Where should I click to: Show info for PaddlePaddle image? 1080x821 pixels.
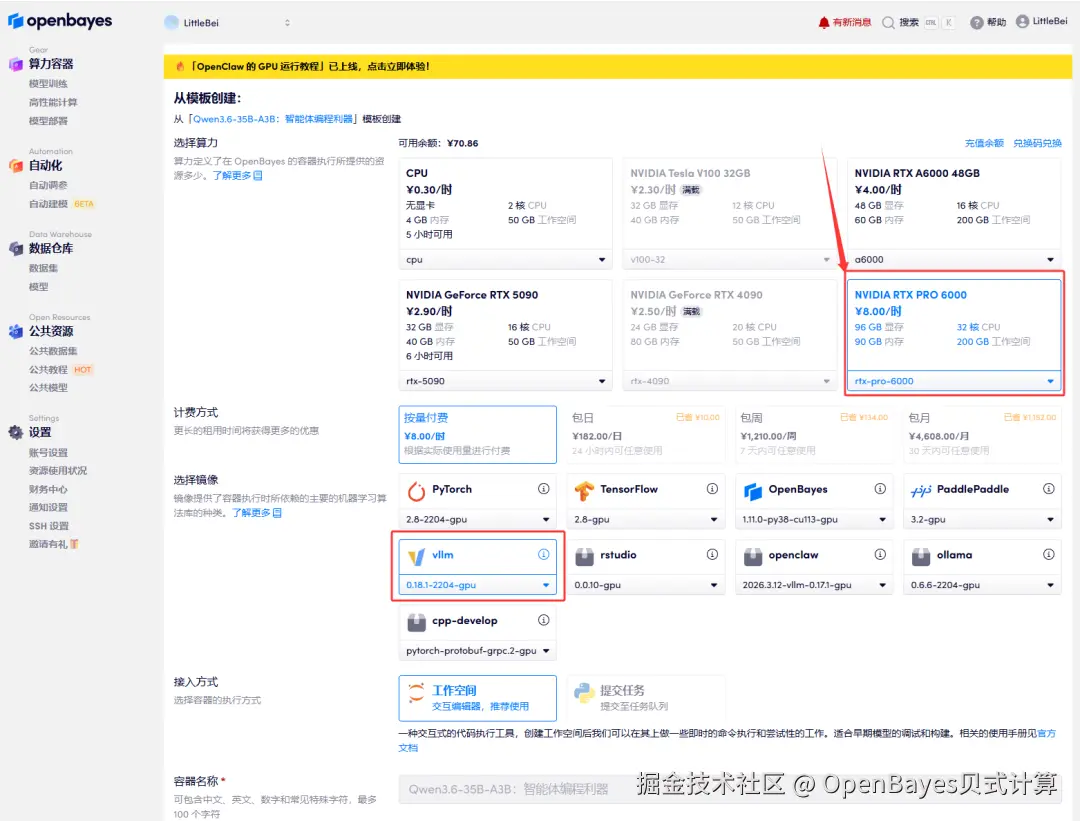tap(1048, 489)
